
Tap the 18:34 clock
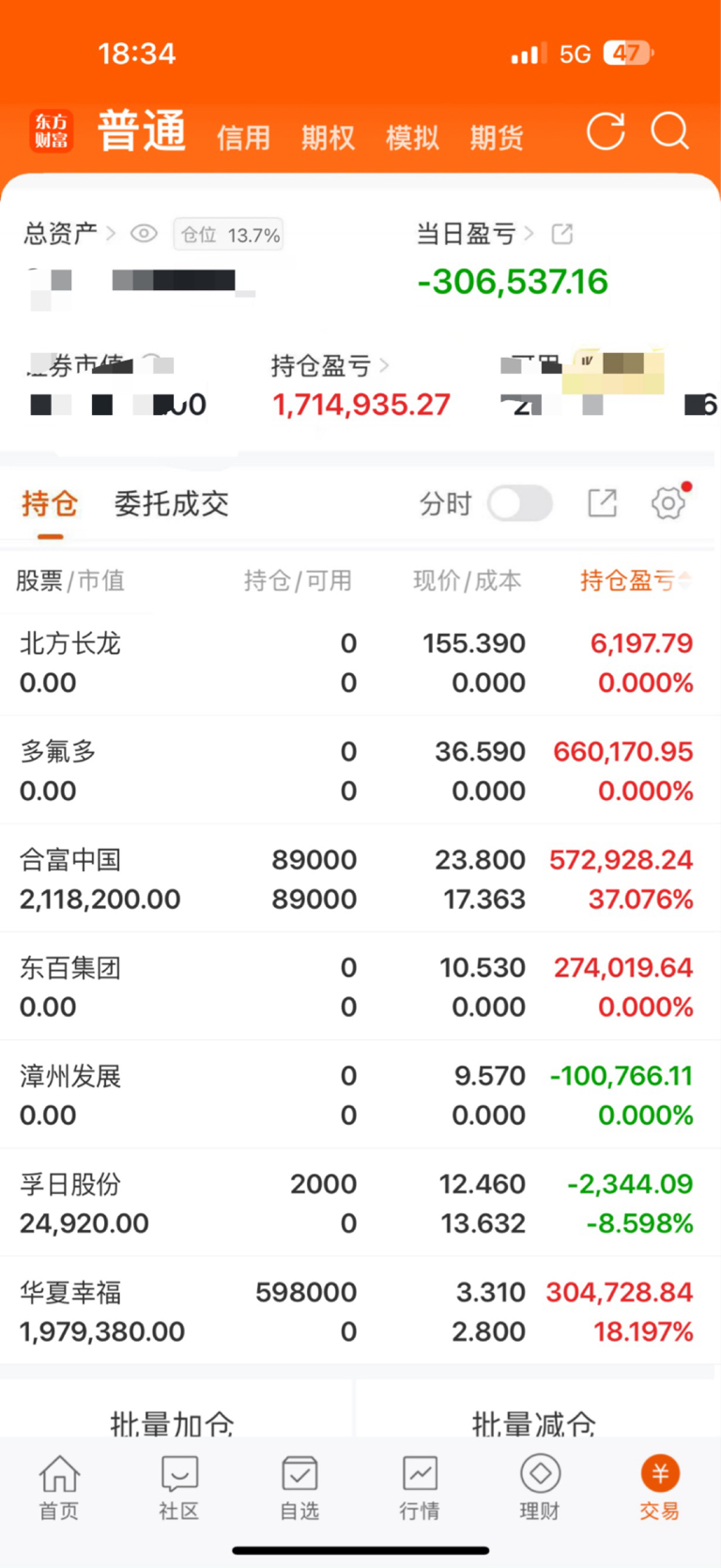pos(137,54)
